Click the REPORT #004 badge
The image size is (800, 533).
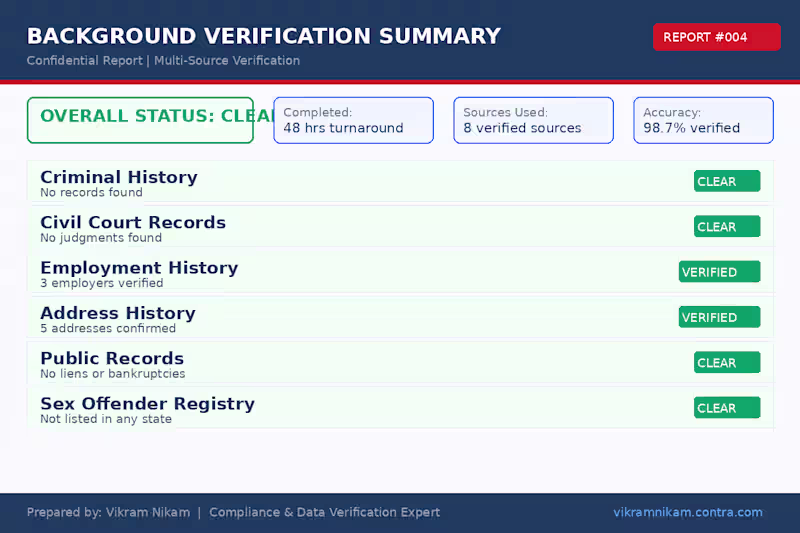click(x=716, y=37)
